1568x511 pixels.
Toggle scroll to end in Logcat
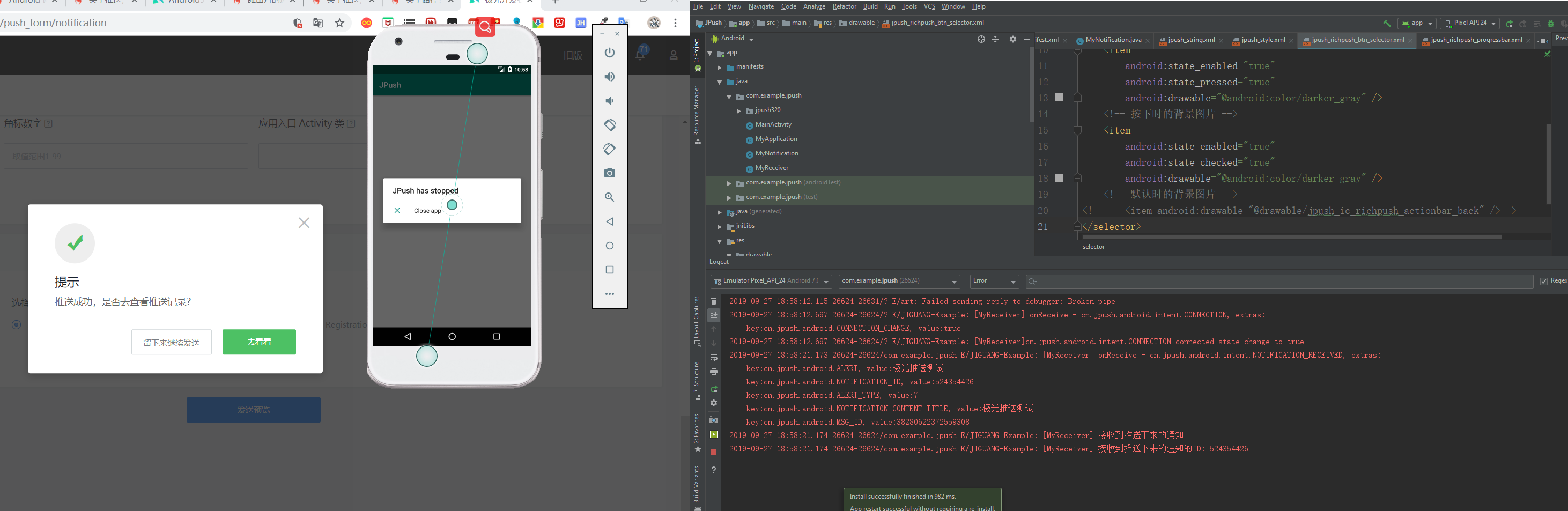pos(713,315)
